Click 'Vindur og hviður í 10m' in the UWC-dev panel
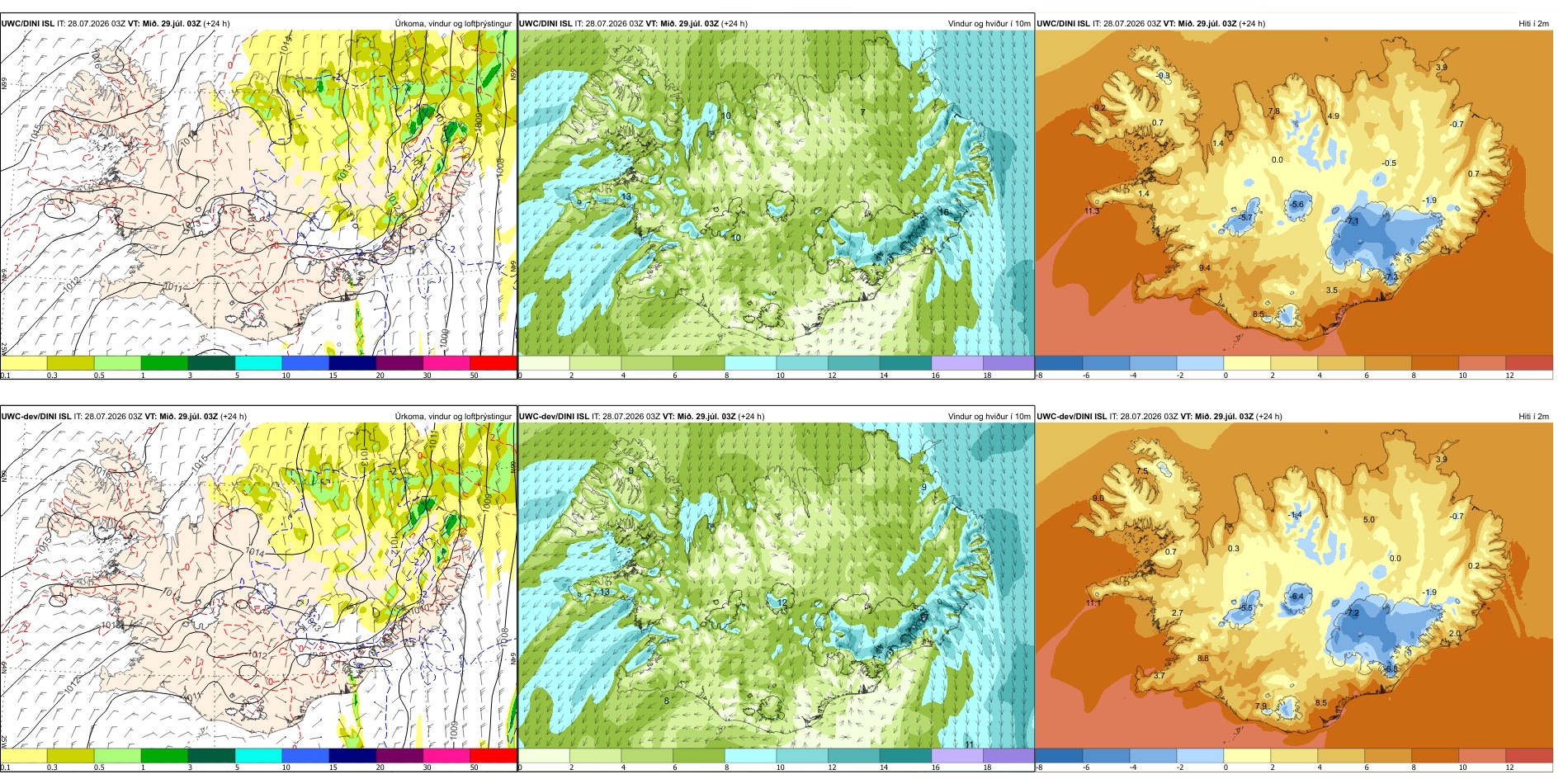Image resolution: width=1568 pixels, height=784 pixels. 989,417
